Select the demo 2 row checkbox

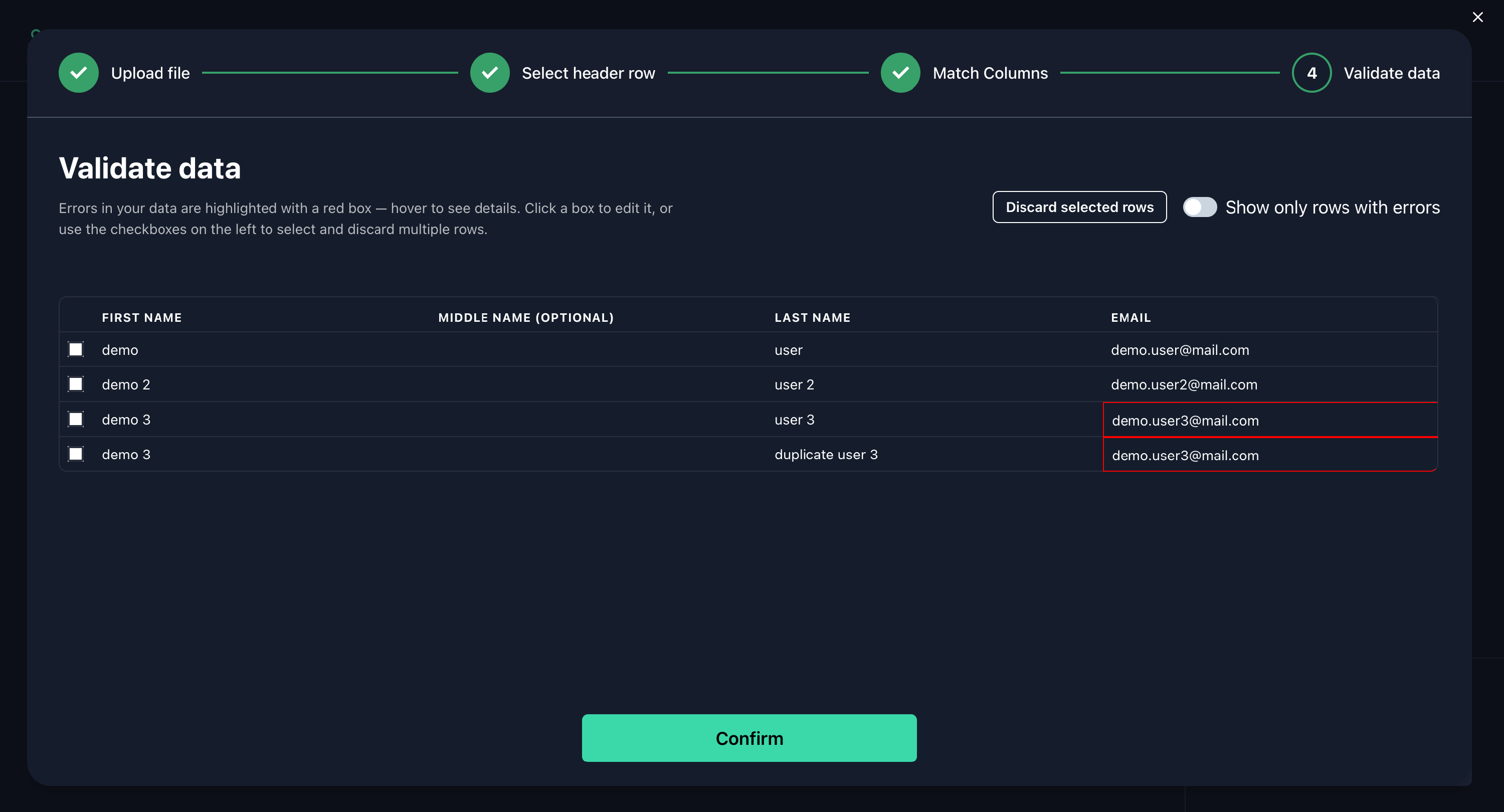76,384
